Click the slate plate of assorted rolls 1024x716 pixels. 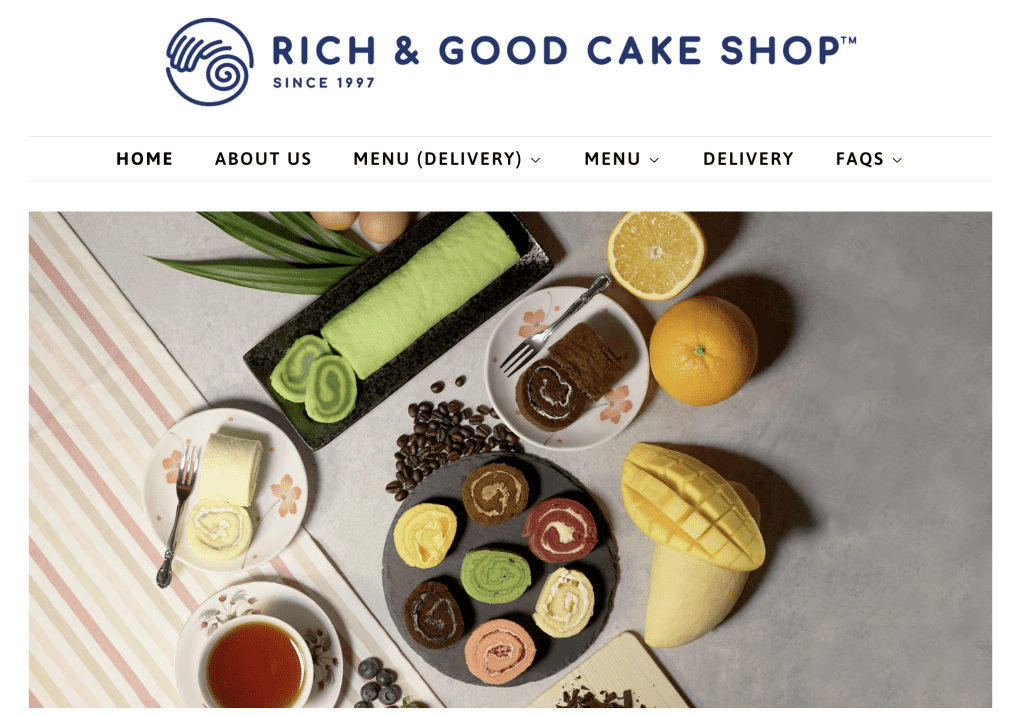(x=500, y=568)
